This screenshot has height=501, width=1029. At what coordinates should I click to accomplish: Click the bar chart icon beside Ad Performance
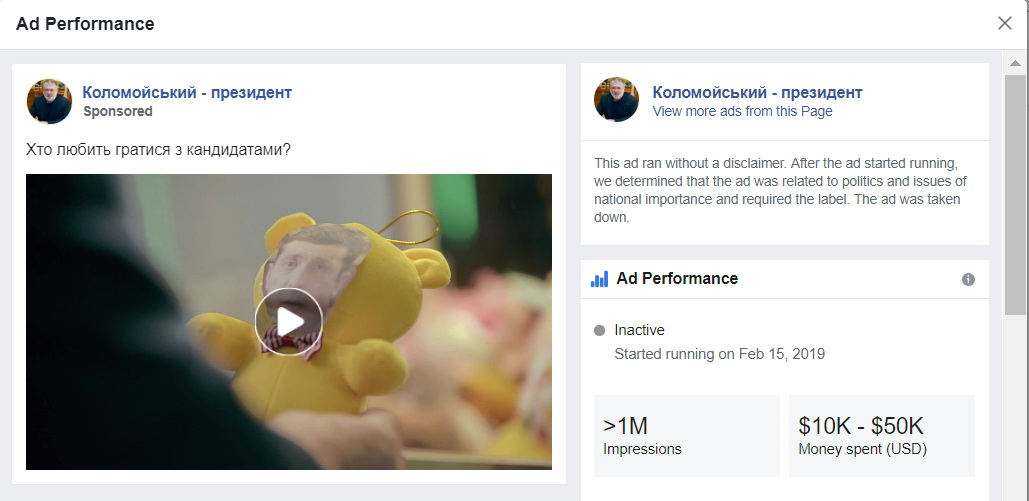pos(599,279)
